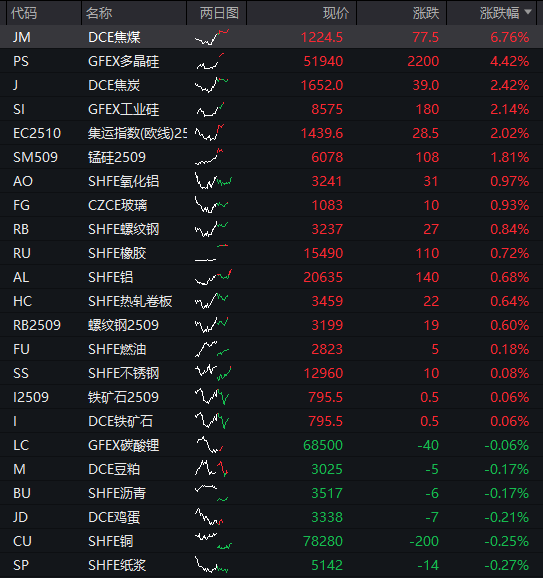Click change value -200 in CU row
Screen dimensions: 543x578
point(424,541)
